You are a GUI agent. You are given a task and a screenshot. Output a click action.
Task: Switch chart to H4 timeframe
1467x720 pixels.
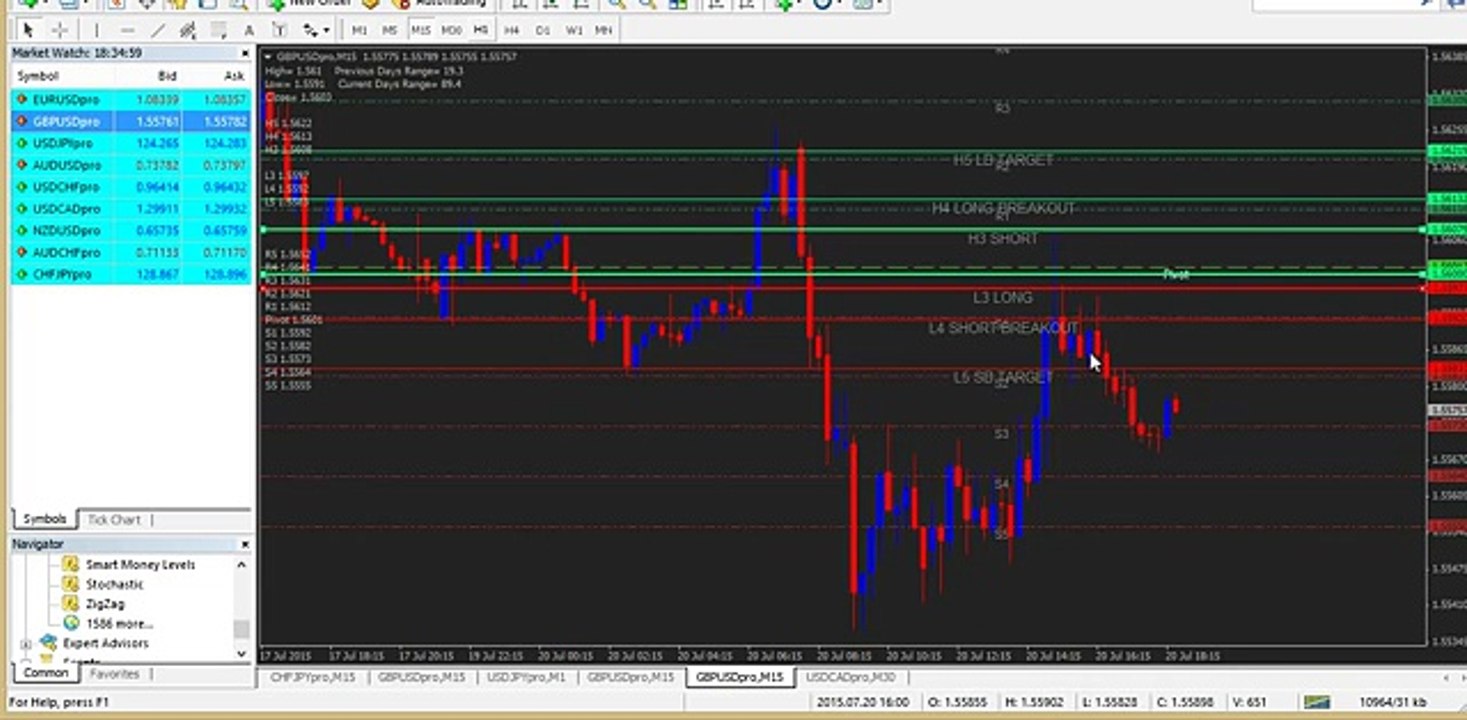[512, 30]
